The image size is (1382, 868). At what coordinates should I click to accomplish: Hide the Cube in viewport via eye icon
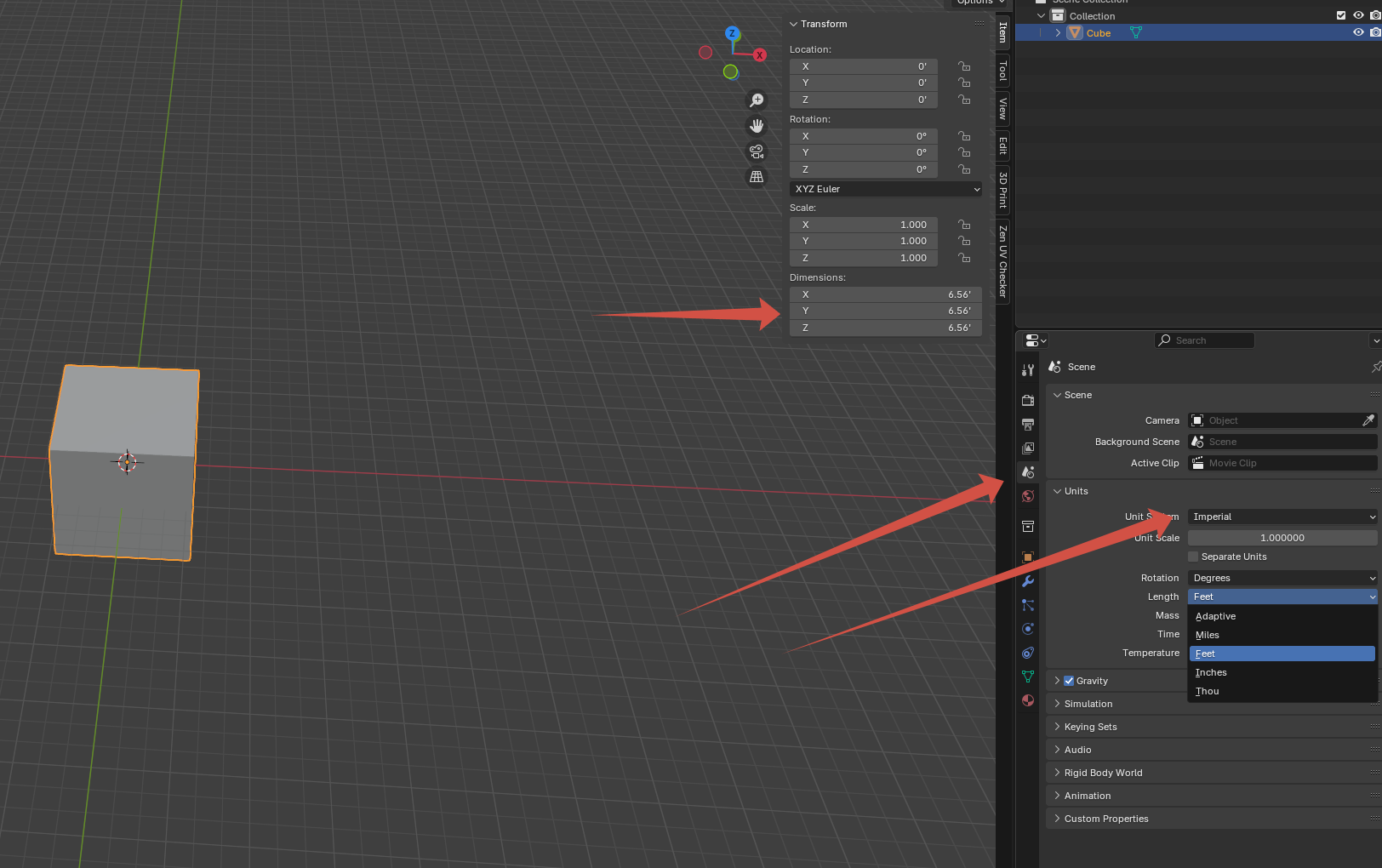(x=1358, y=32)
